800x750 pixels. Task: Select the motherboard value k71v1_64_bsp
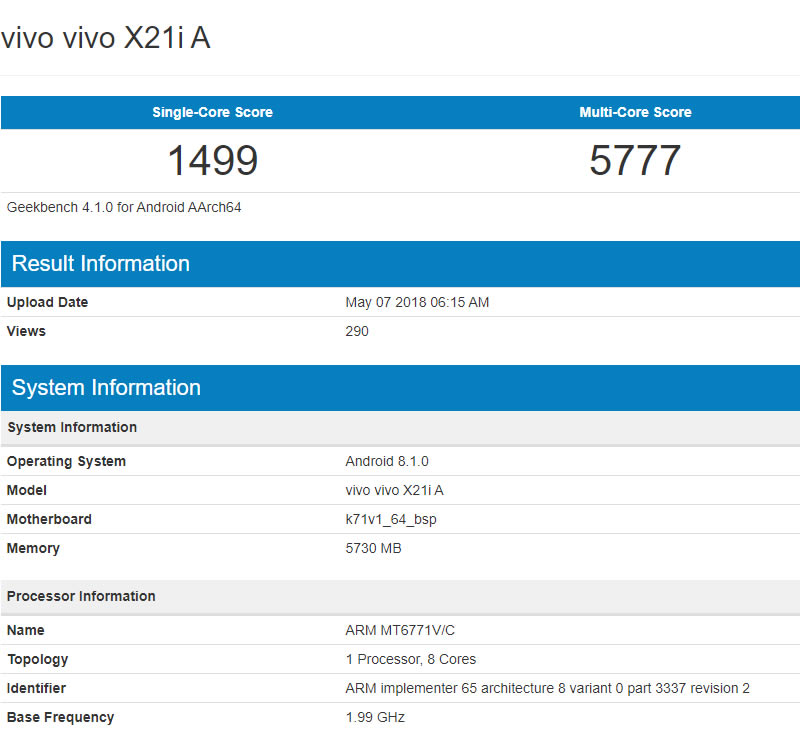(391, 519)
